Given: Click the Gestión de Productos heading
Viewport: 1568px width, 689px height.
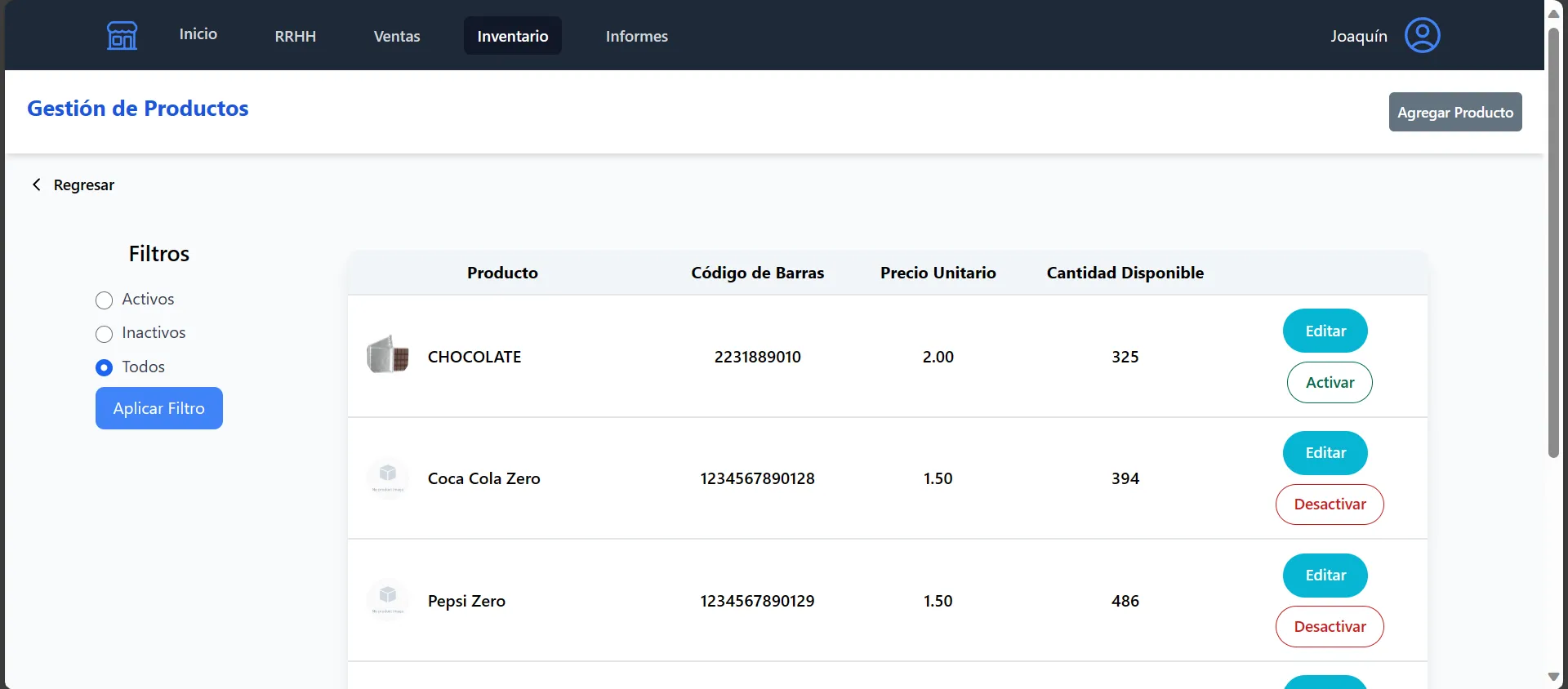Looking at the screenshot, I should (138, 108).
